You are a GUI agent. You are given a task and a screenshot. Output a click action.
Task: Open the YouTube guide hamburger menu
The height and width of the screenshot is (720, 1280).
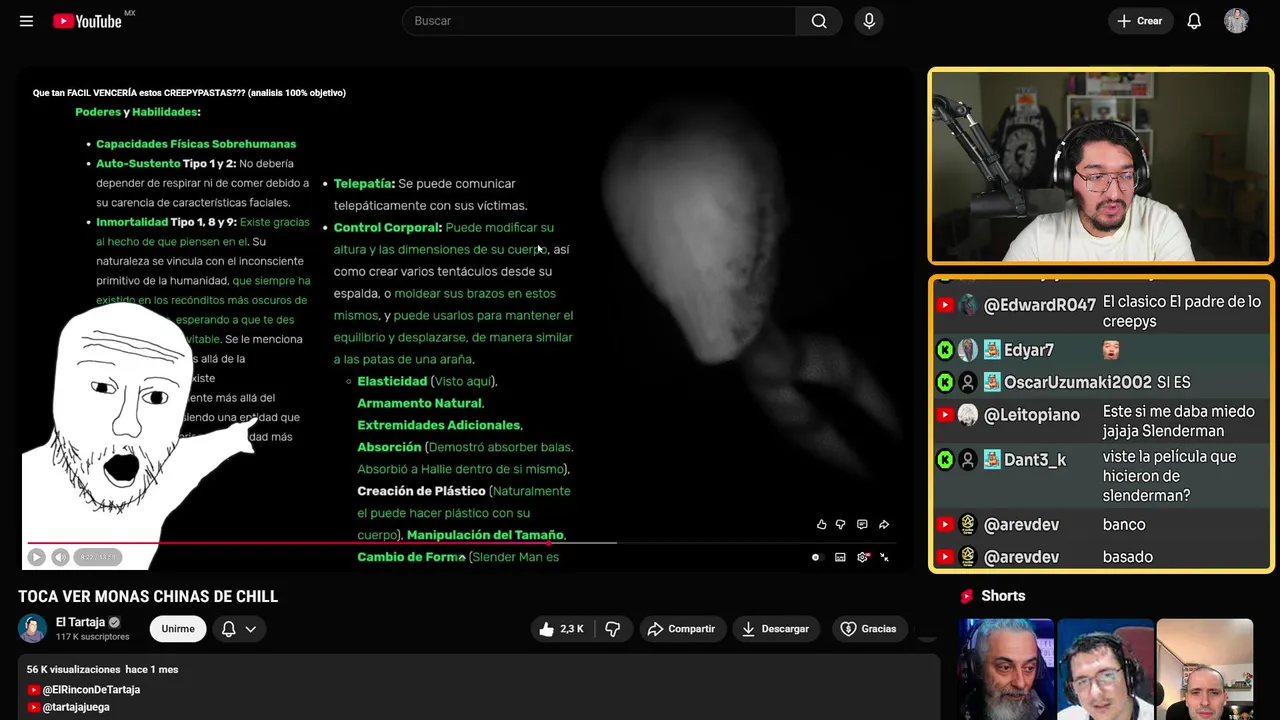(26, 21)
